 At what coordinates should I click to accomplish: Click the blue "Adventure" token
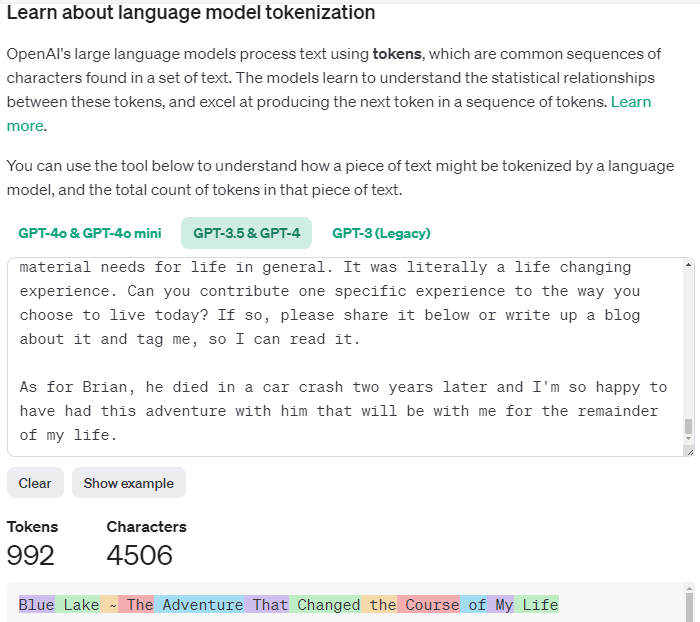point(202,604)
